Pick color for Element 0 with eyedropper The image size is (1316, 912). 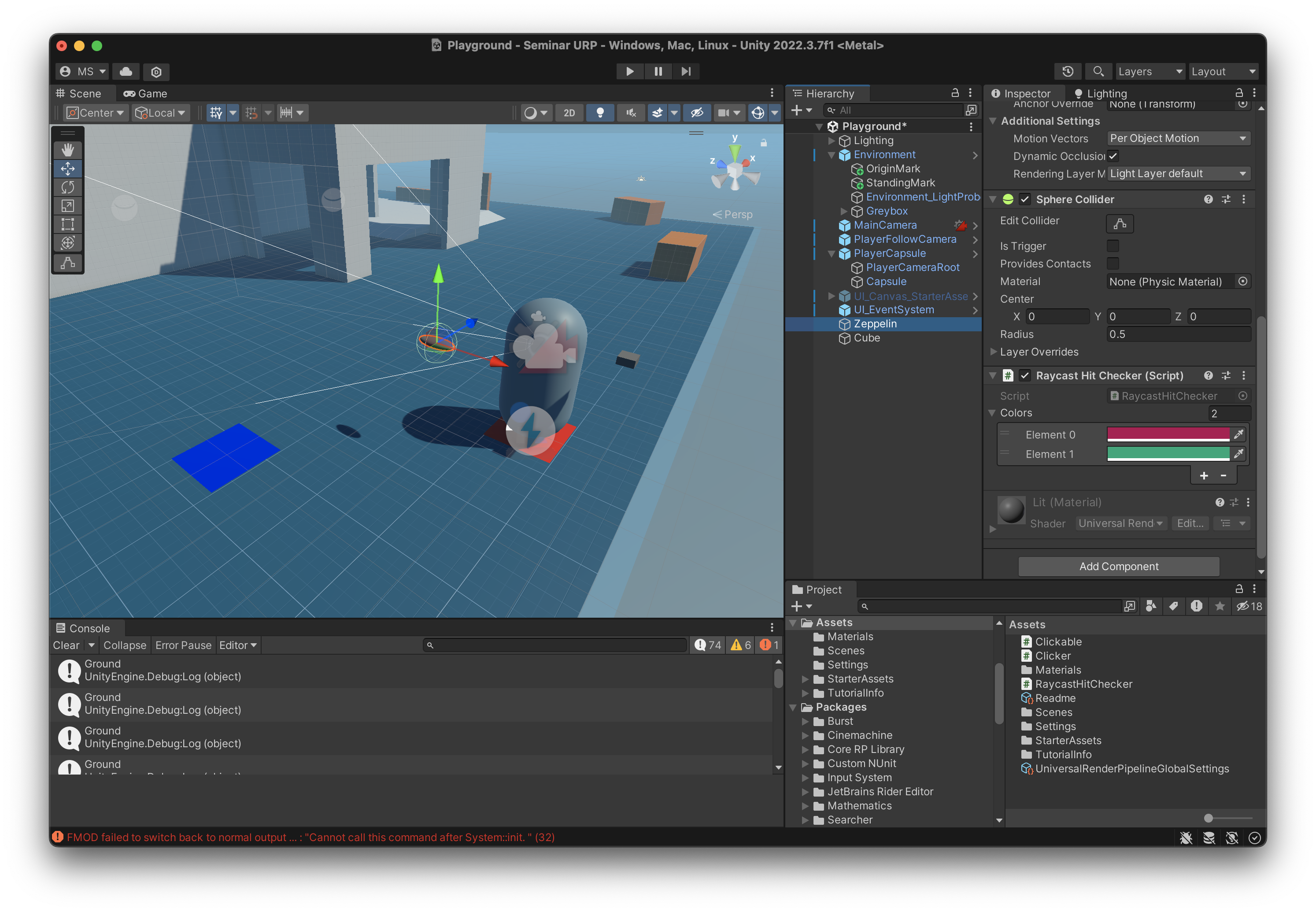(x=1238, y=435)
